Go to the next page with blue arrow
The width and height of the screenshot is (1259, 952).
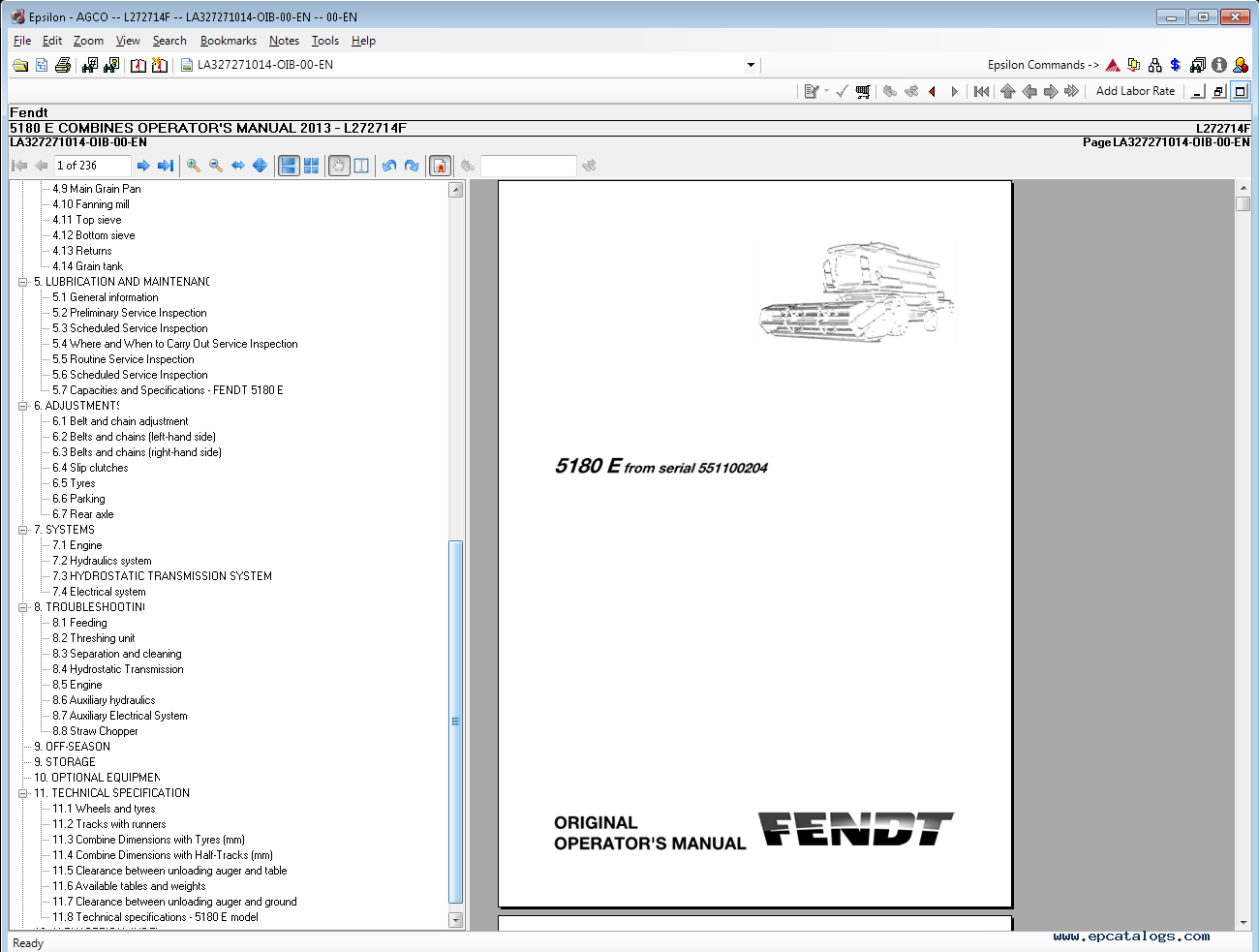pyautogui.click(x=143, y=166)
